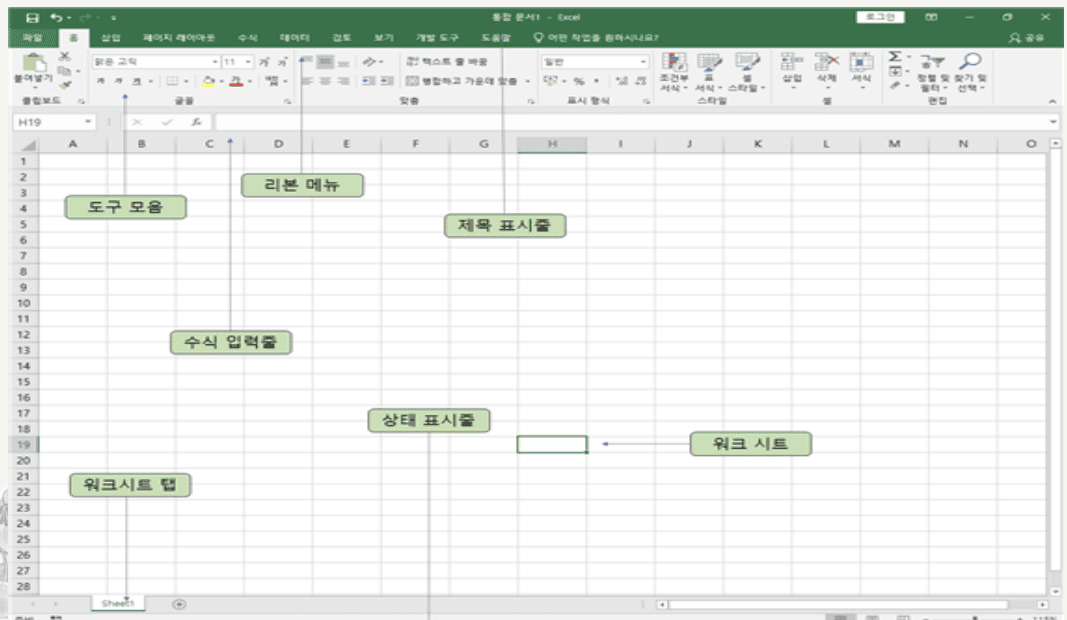Click Insert Function fx icon

point(197,121)
